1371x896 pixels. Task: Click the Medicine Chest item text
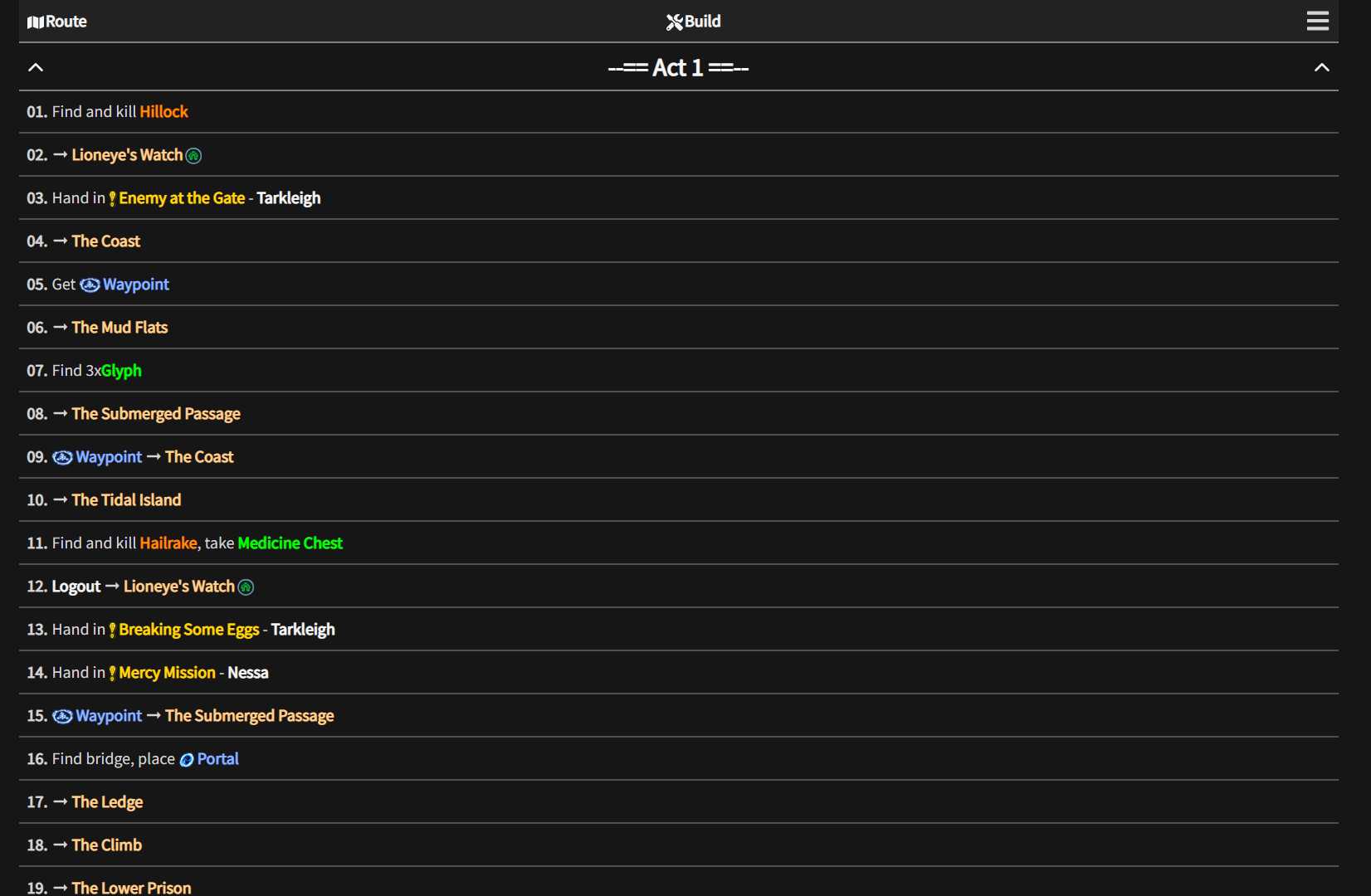(x=290, y=543)
